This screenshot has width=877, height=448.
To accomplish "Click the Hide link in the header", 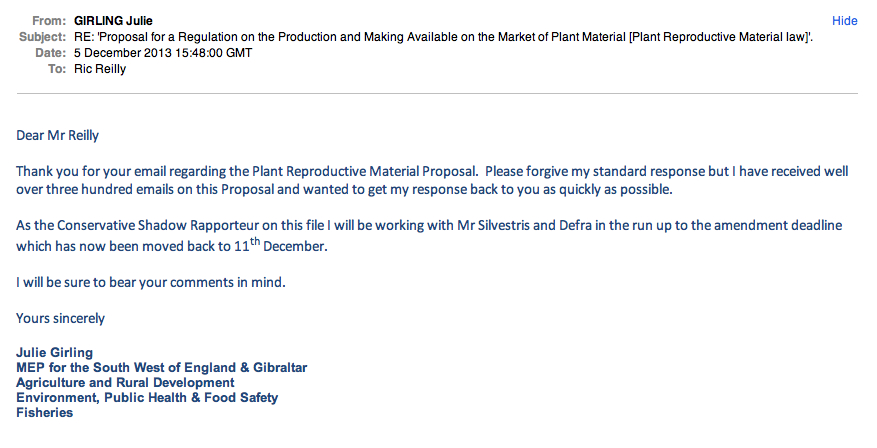I will tap(845, 21).
